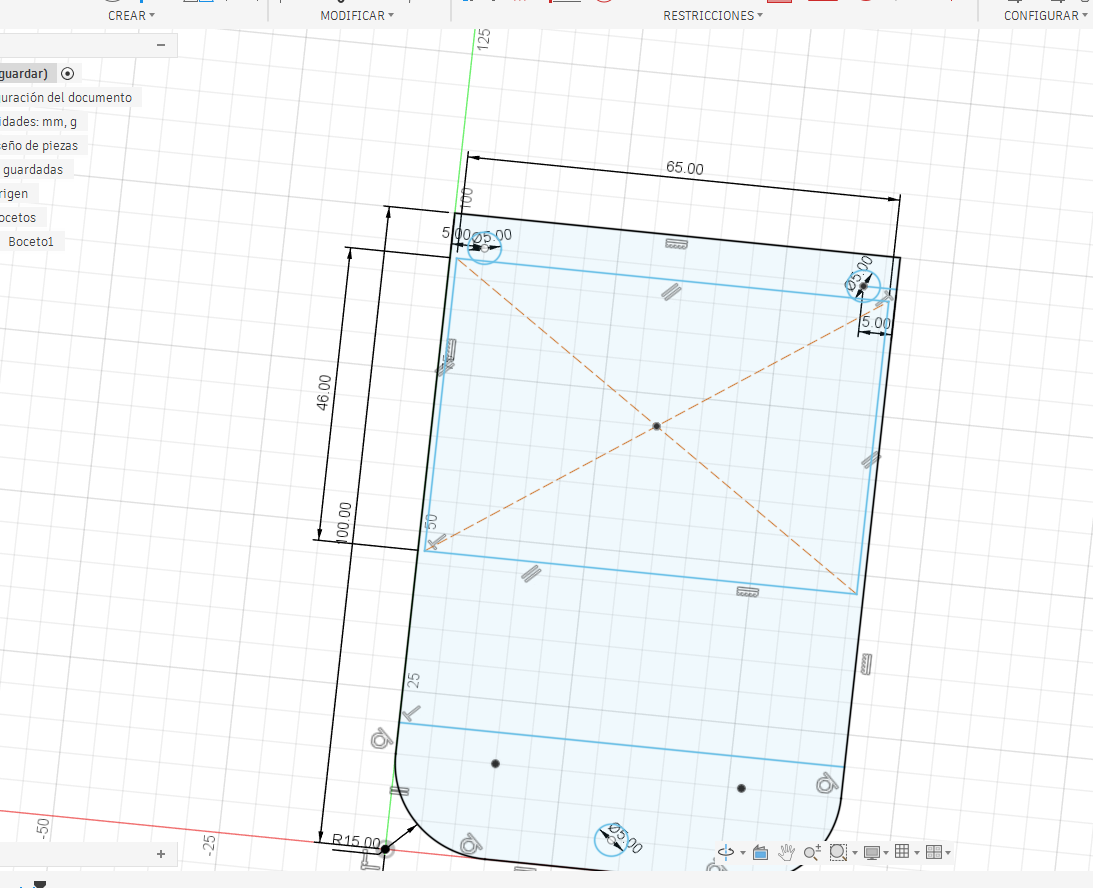Select the Zoom magnifier tool
The height and width of the screenshot is (888, 1093).
tap(811, 852)
